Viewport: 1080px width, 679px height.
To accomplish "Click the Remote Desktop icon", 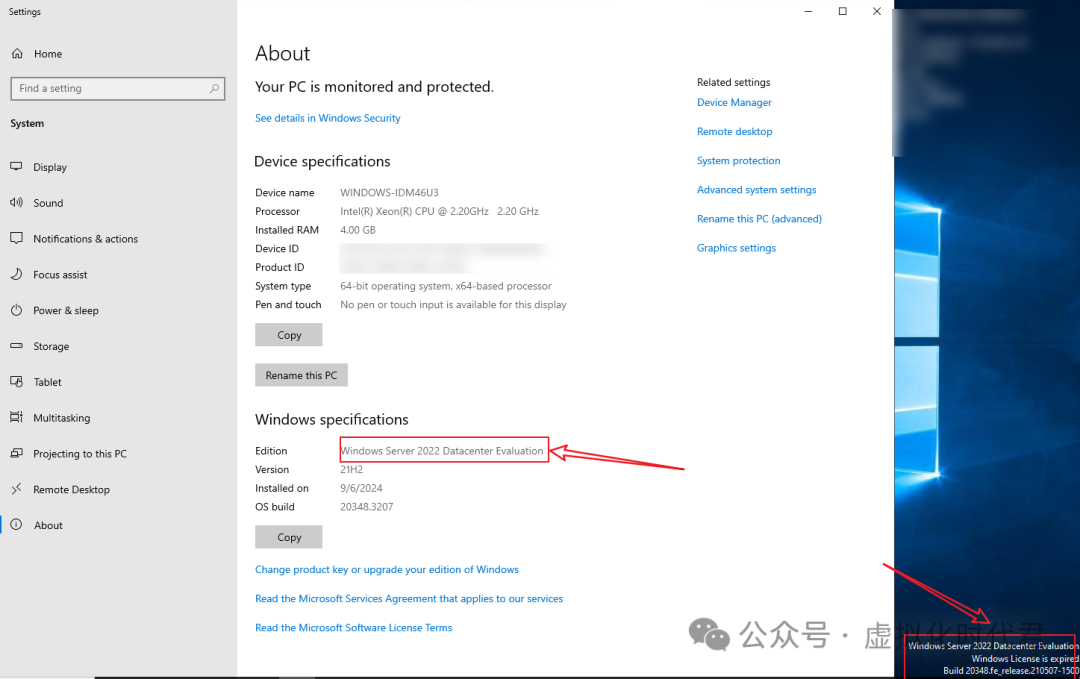I will click(x=17, y=489).
